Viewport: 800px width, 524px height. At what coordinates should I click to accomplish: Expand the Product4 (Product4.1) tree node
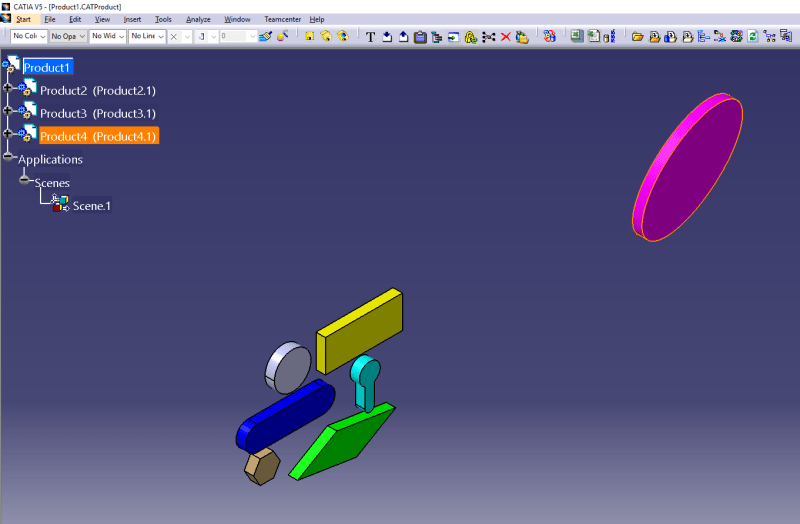click(7, 134)
